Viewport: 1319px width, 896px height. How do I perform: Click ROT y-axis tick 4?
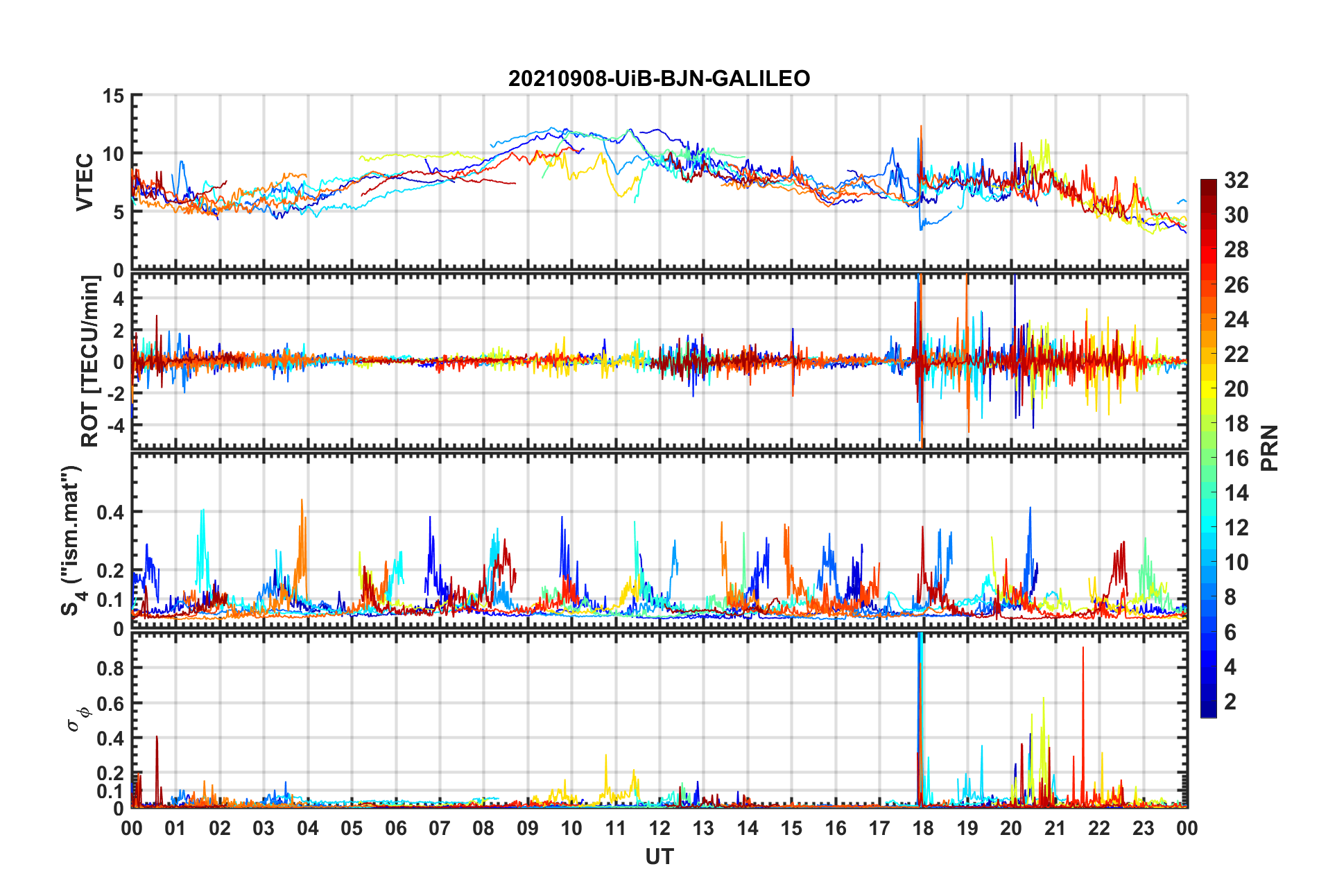(119, 299)
